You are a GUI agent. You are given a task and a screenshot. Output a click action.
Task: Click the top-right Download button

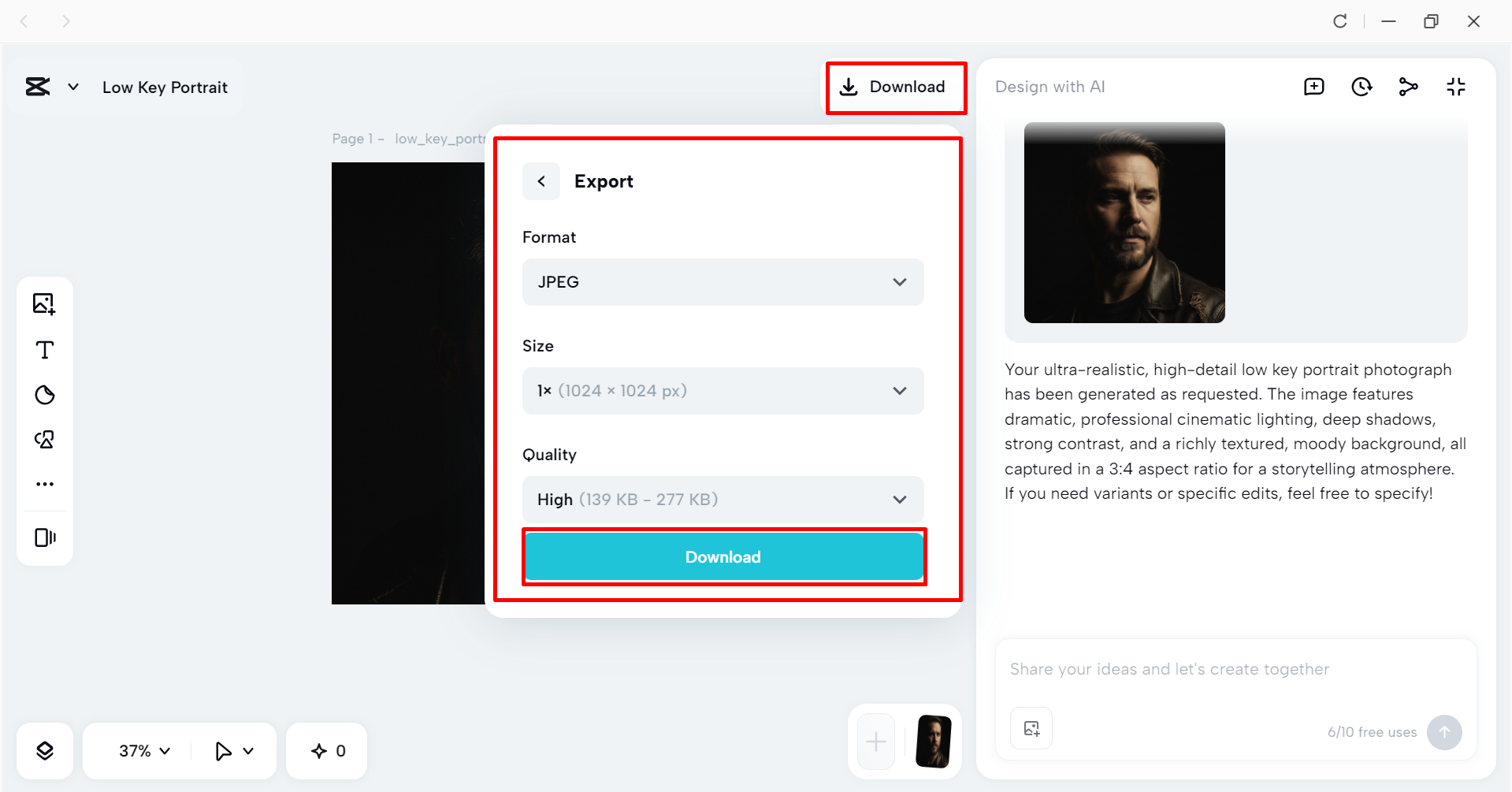tap(896, 87)
